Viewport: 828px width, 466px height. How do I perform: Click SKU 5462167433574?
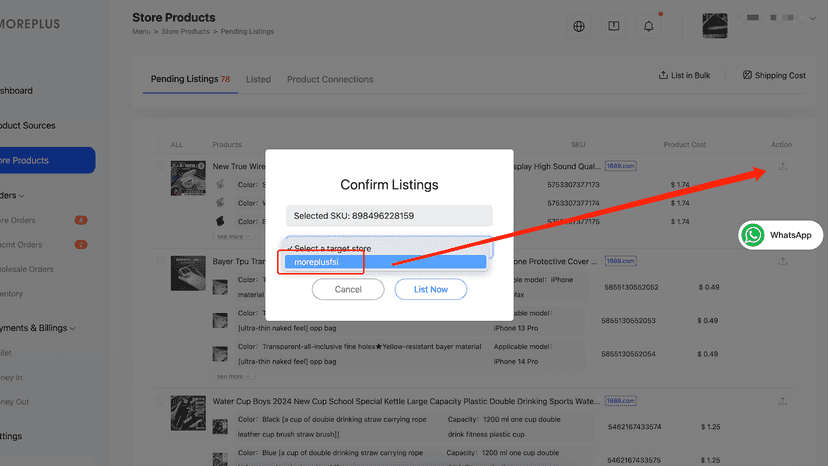(x=634, y=427)
